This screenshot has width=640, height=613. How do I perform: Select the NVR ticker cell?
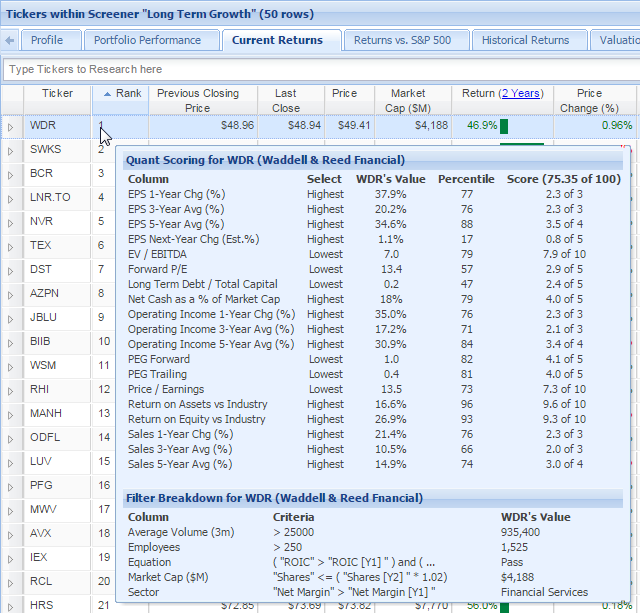point(57,222)
